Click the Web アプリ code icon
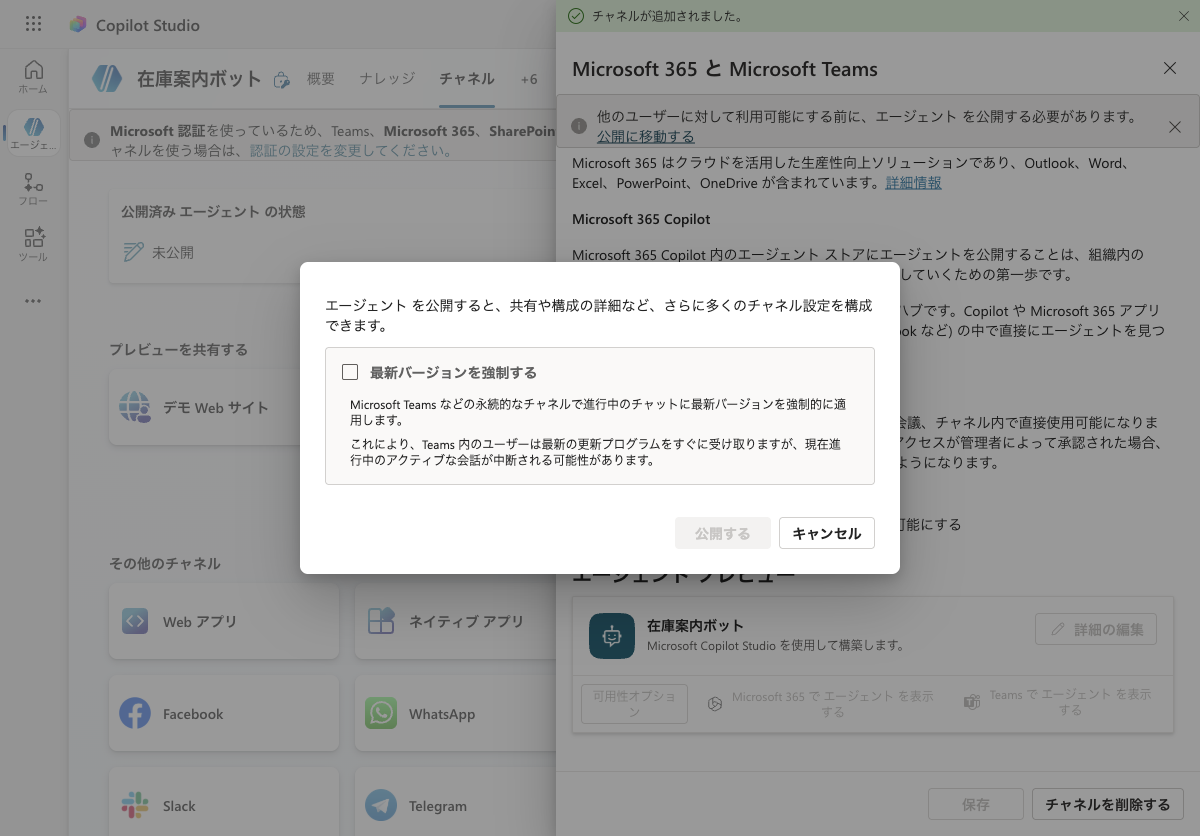The image size is (1200, 836). [135, 621]
